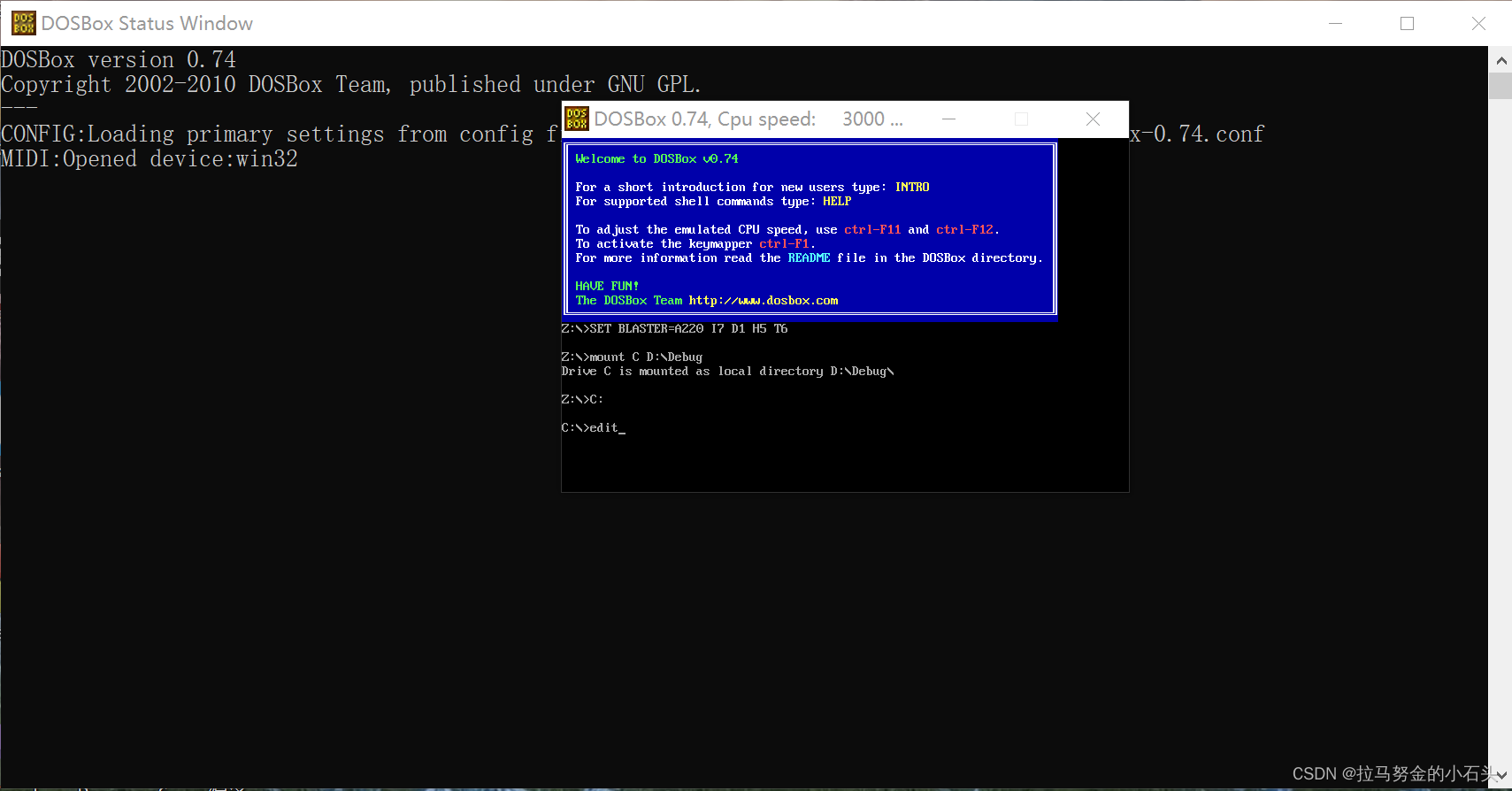Click 'MIDI:Opened device:win32' line

(150, 159)
